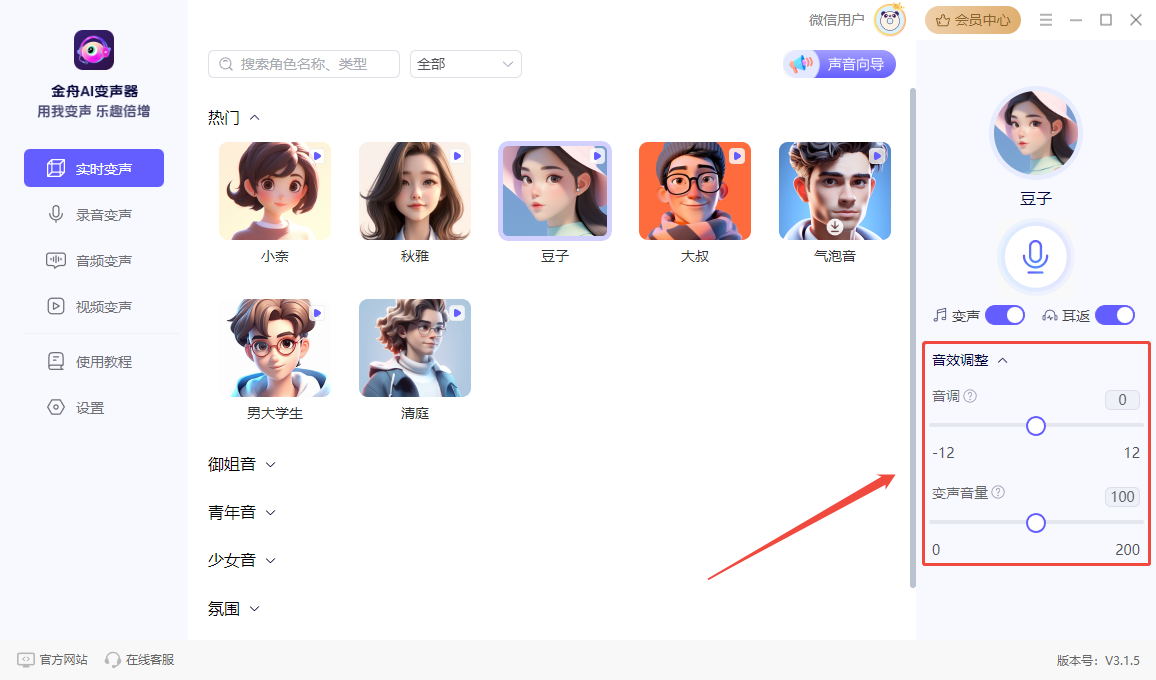Expand the 御姐音 section
This screenshot has width=1156, height=680.
click(271, 465)
